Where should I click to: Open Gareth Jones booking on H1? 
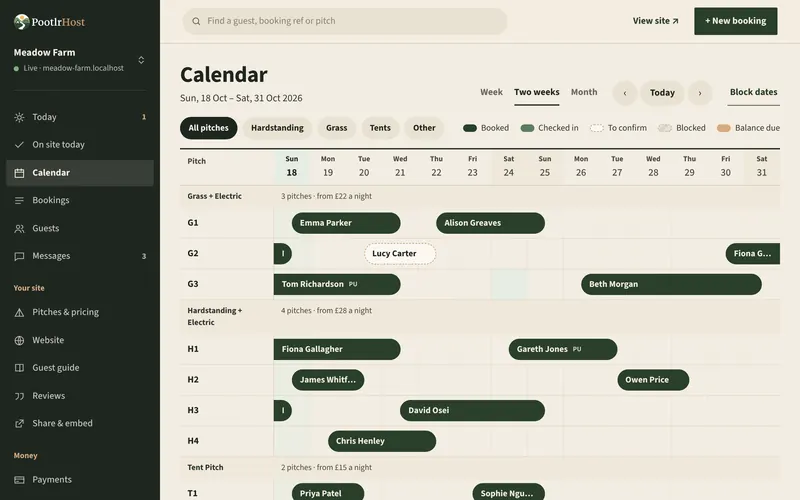[563, 349]
